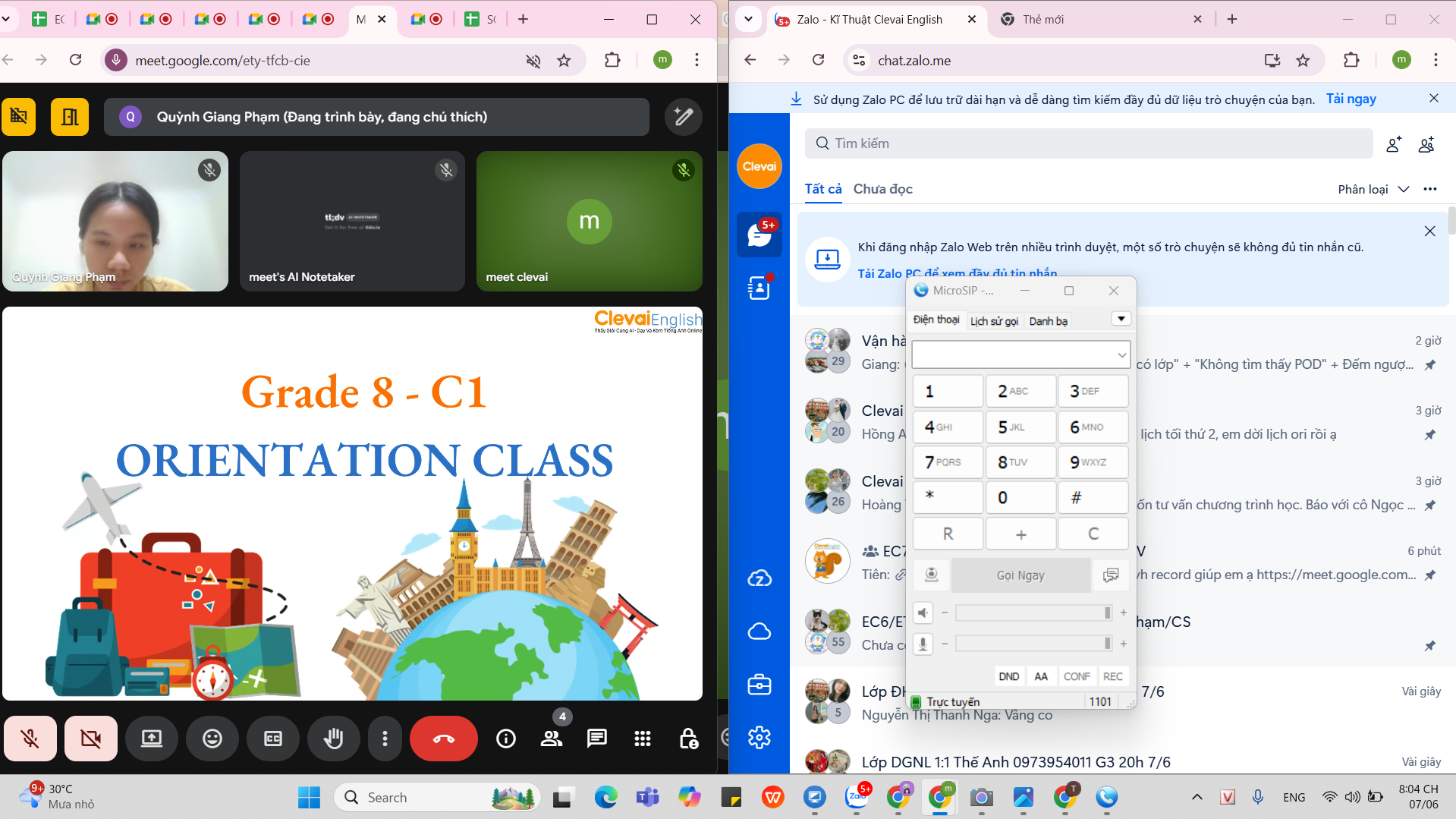Adjust the MicroSIP microphone level slider
Screen dimensions: 1456x819
(1033, 644)
